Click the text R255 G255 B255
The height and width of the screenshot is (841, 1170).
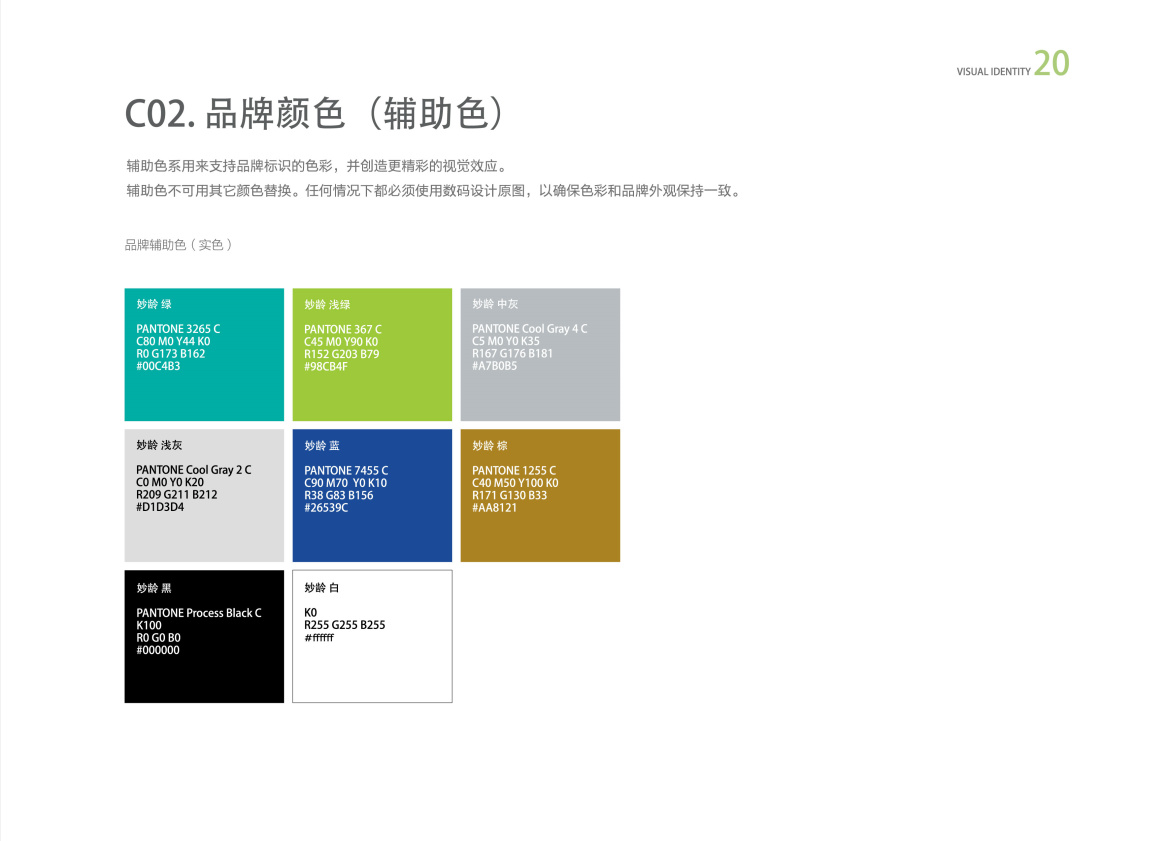(x=345, y=625)
